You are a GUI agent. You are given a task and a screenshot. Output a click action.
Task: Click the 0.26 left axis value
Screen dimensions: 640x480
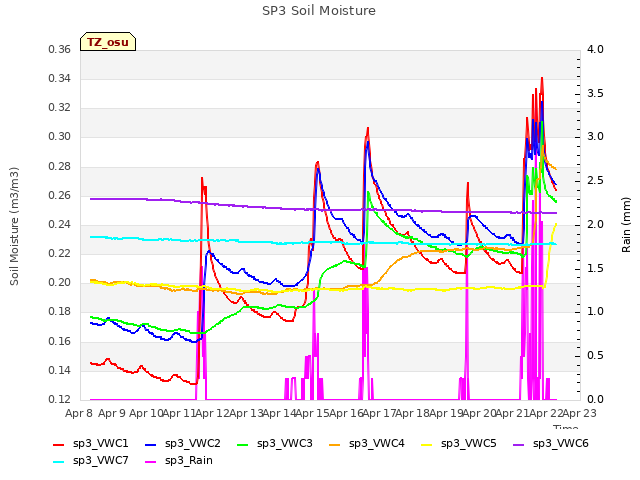60,196
